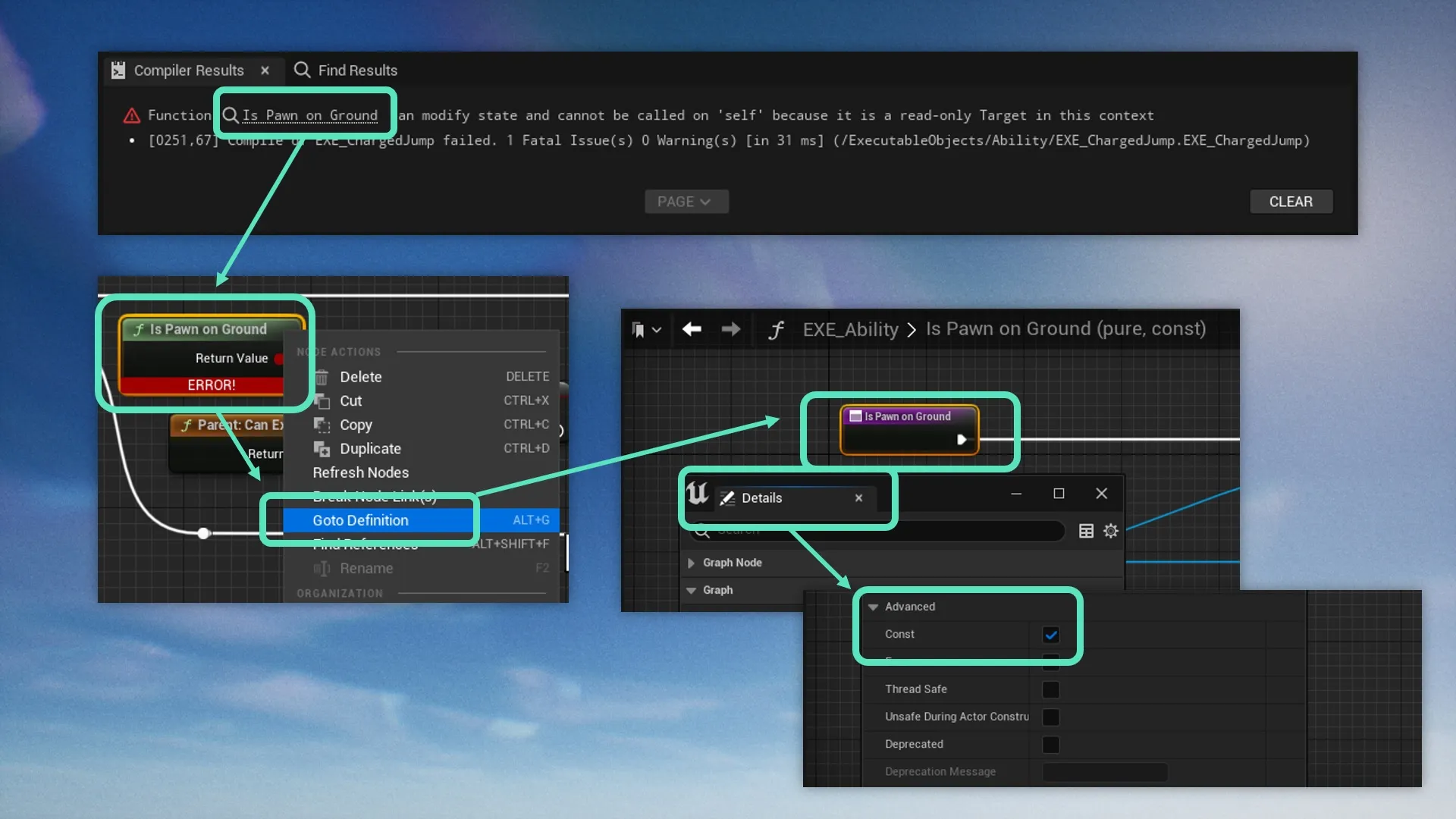Screen dimensions: 1456x819
Task: Click the search icon next to Is Pawn on Ground
Action: 231,115
